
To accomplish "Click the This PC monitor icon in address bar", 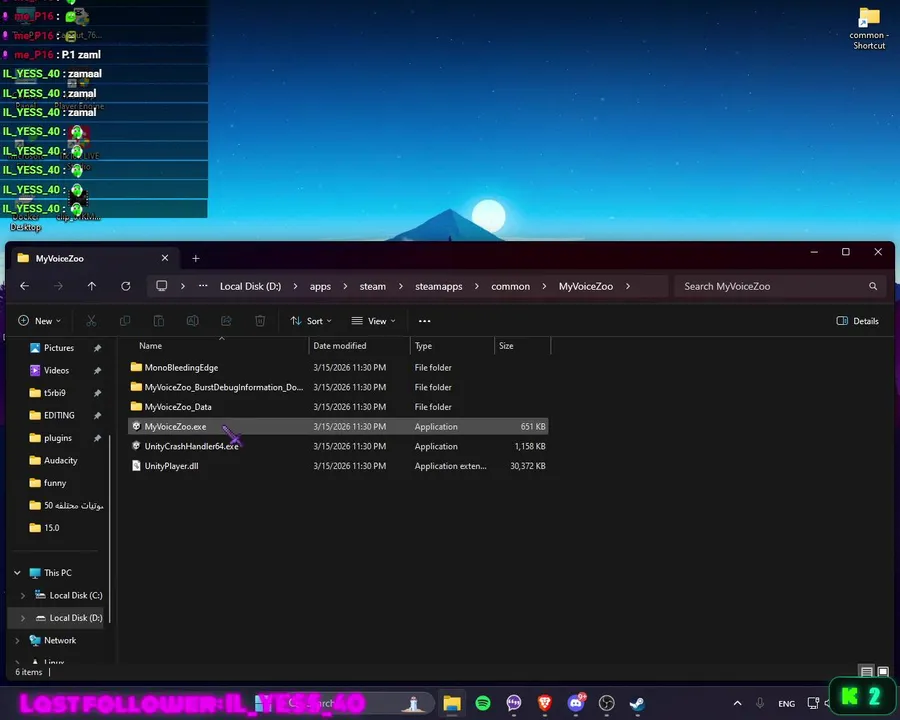I will (162, 286).
